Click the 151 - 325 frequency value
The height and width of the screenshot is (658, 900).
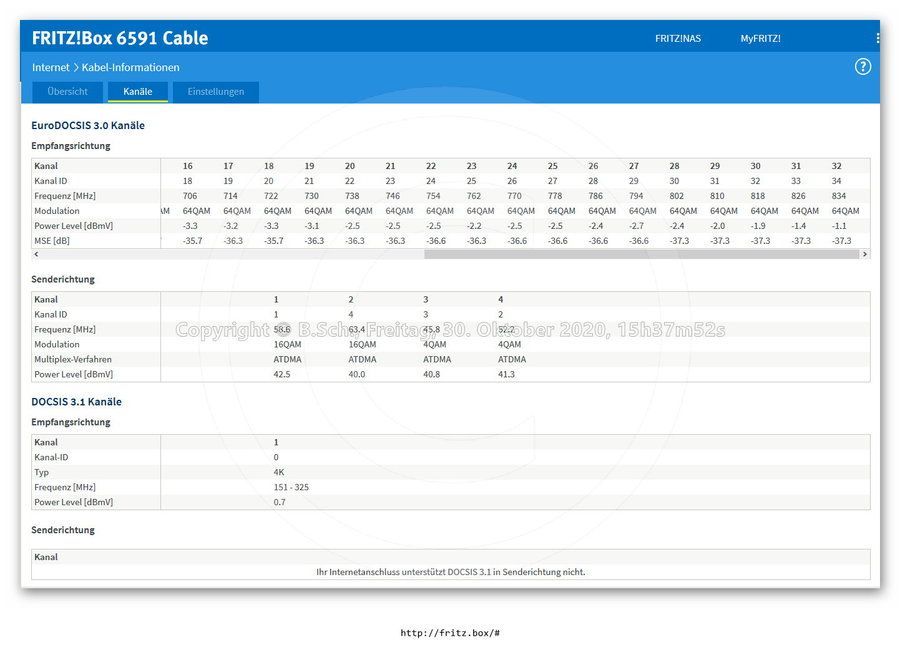291,487
